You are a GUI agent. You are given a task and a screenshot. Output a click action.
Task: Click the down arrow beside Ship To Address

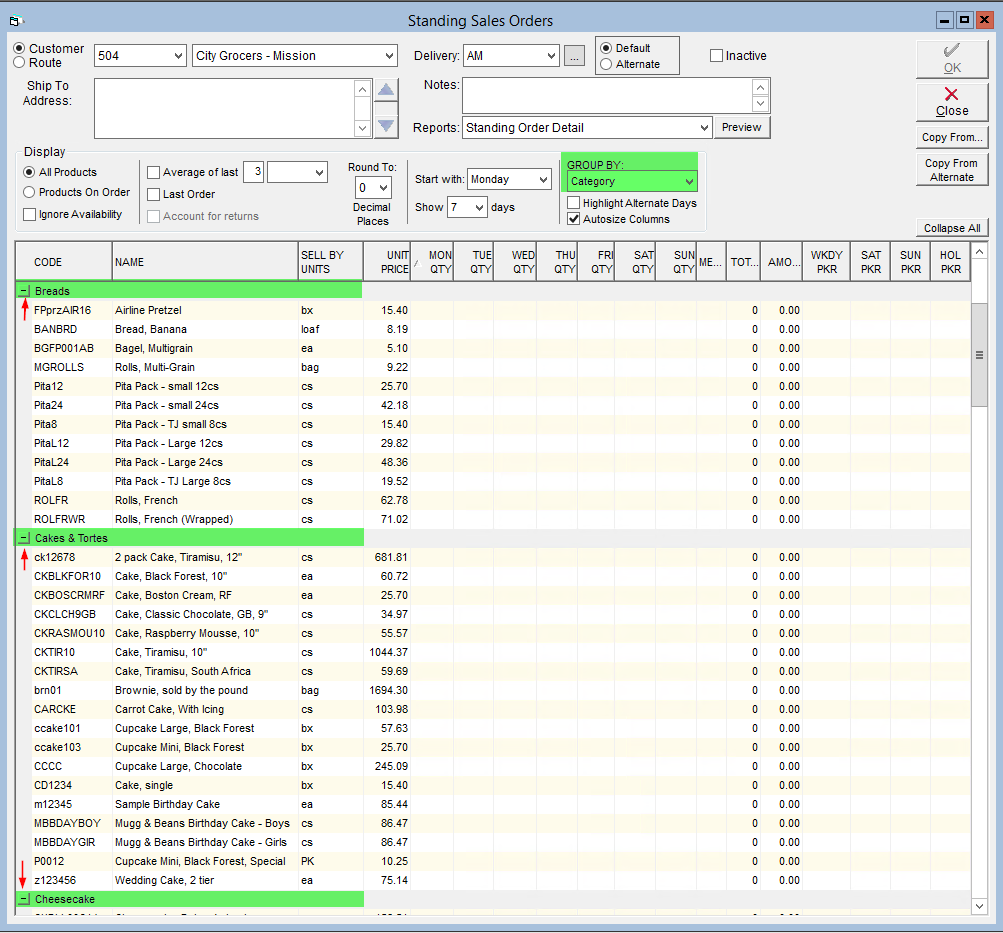tap(386, 125)
